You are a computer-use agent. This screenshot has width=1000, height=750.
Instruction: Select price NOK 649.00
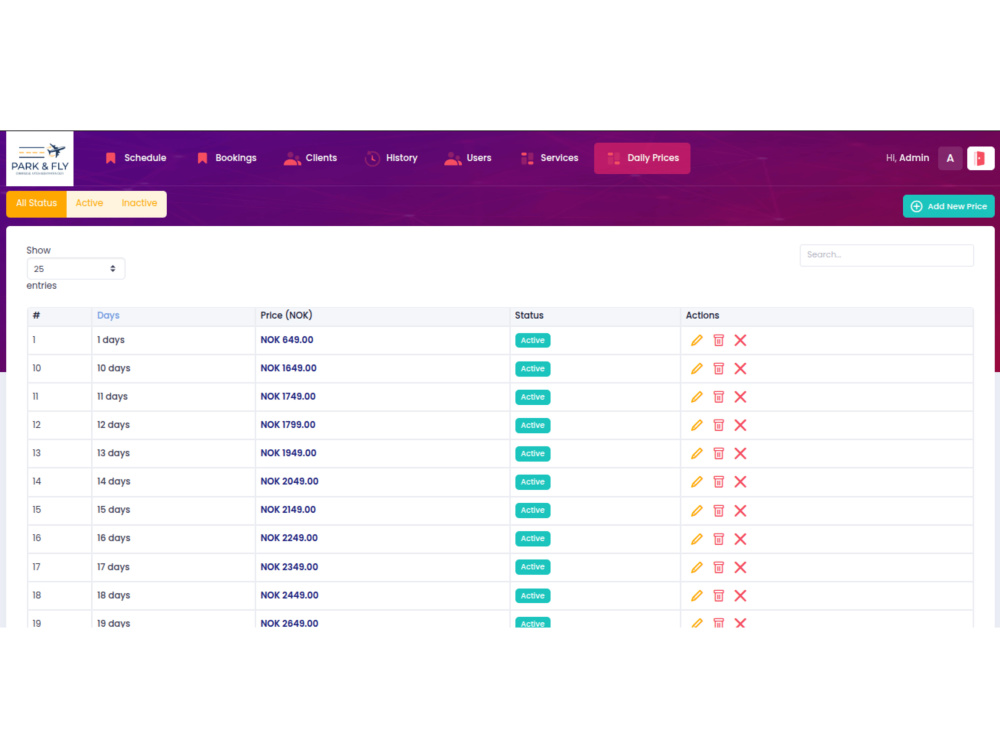287,340
